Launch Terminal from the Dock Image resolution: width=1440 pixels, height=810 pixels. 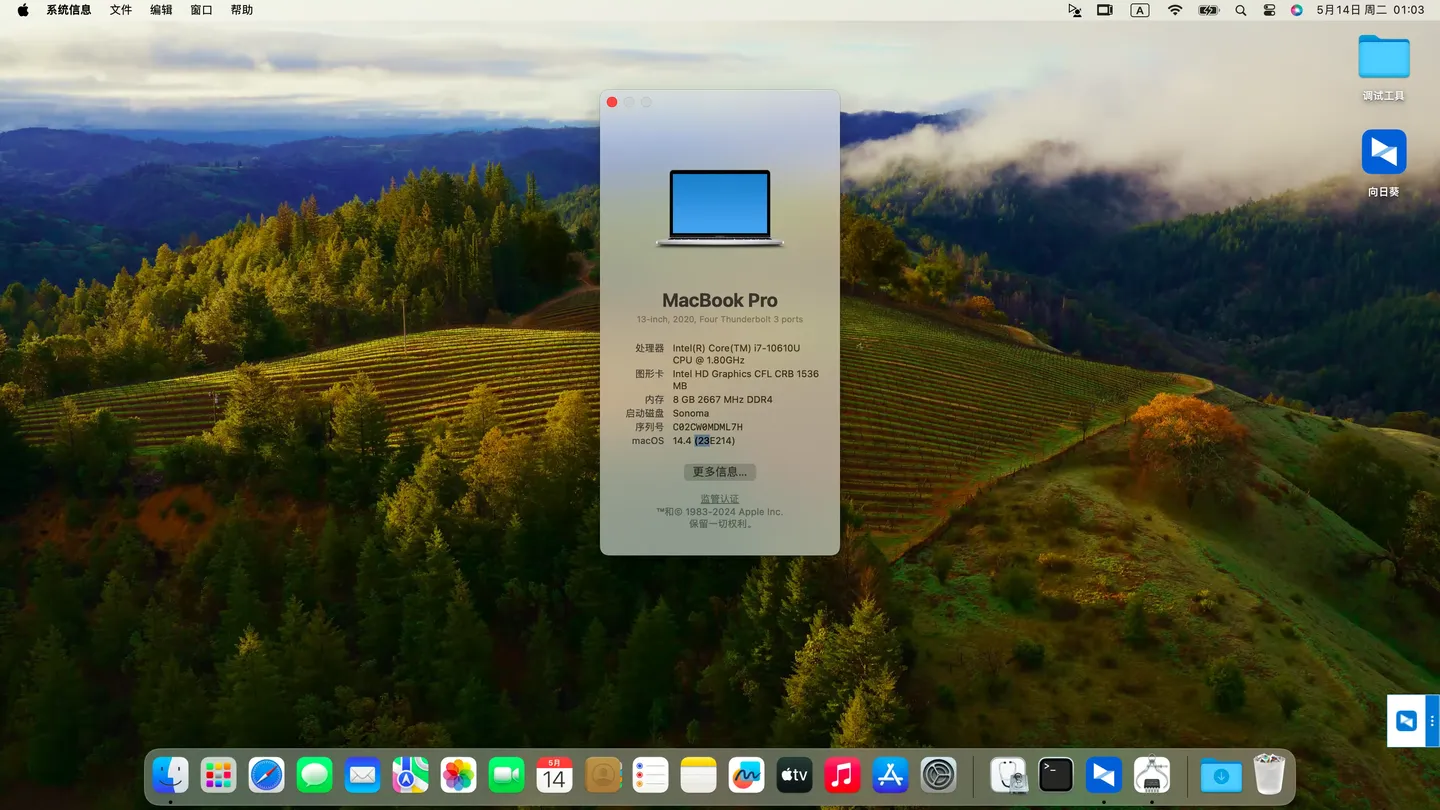(x=1056, y=775)
